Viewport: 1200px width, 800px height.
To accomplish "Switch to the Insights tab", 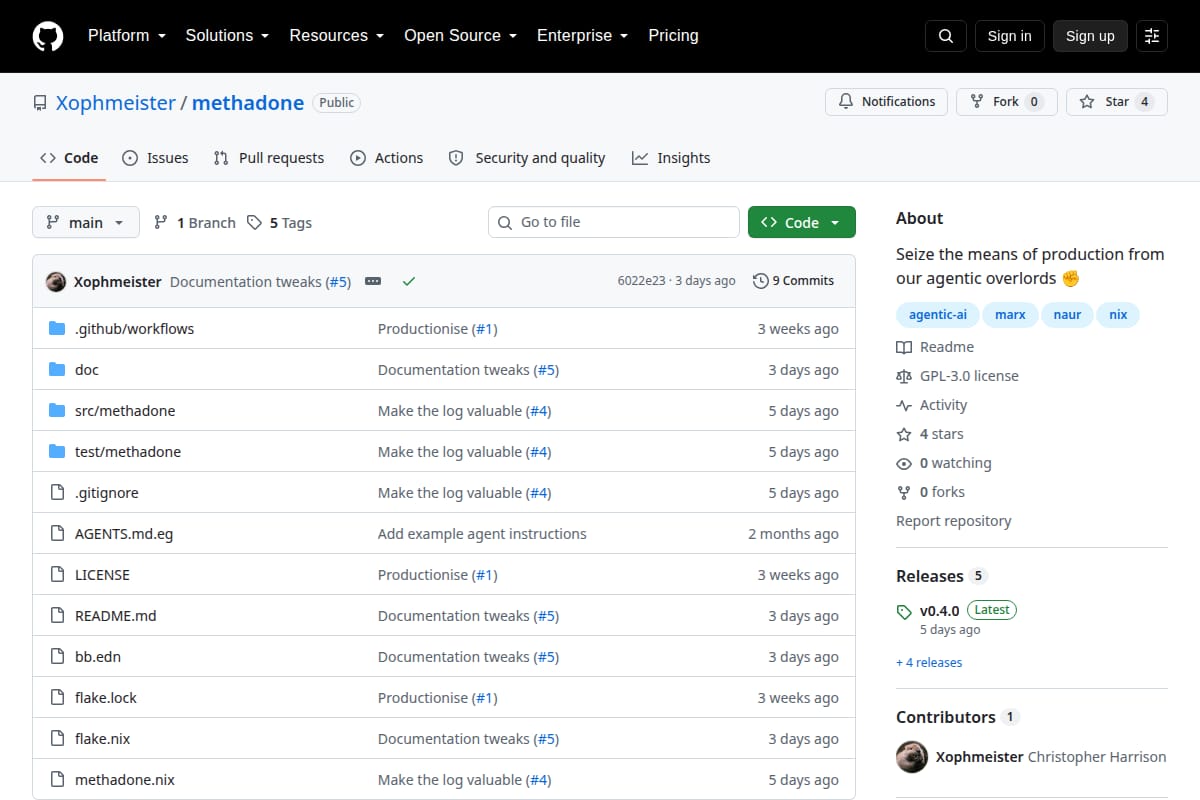I will (671, 158).
